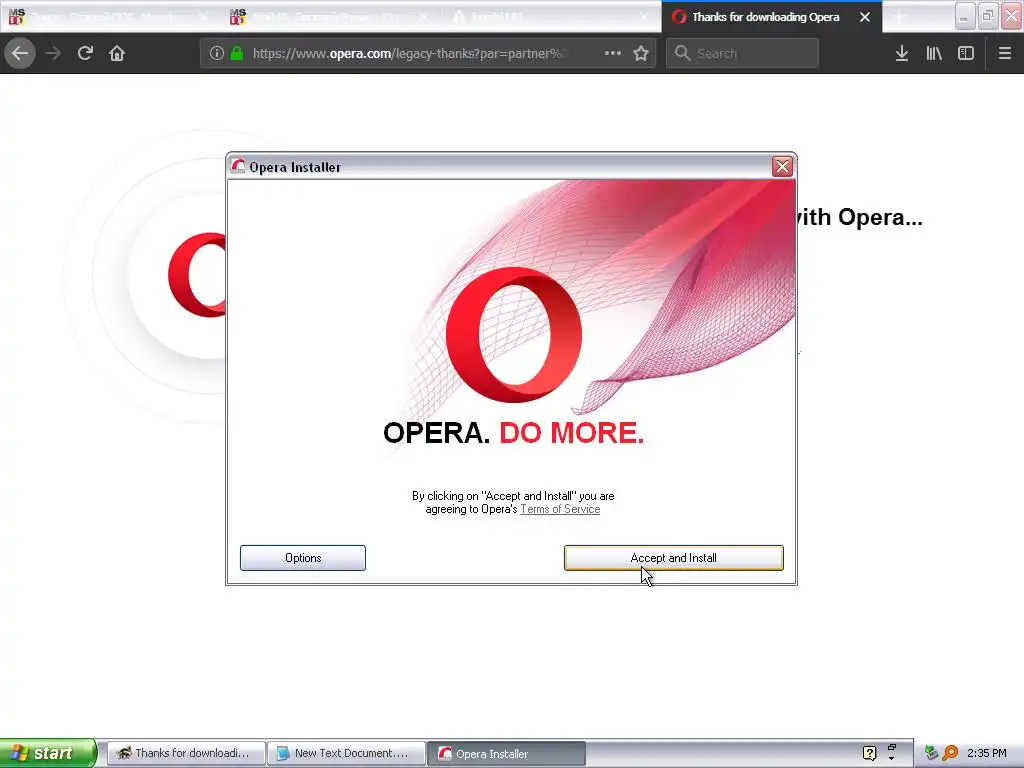The image size is (1024, 768).
Task: Click the network computers tray icon
Action: click(x=931, y=753)
